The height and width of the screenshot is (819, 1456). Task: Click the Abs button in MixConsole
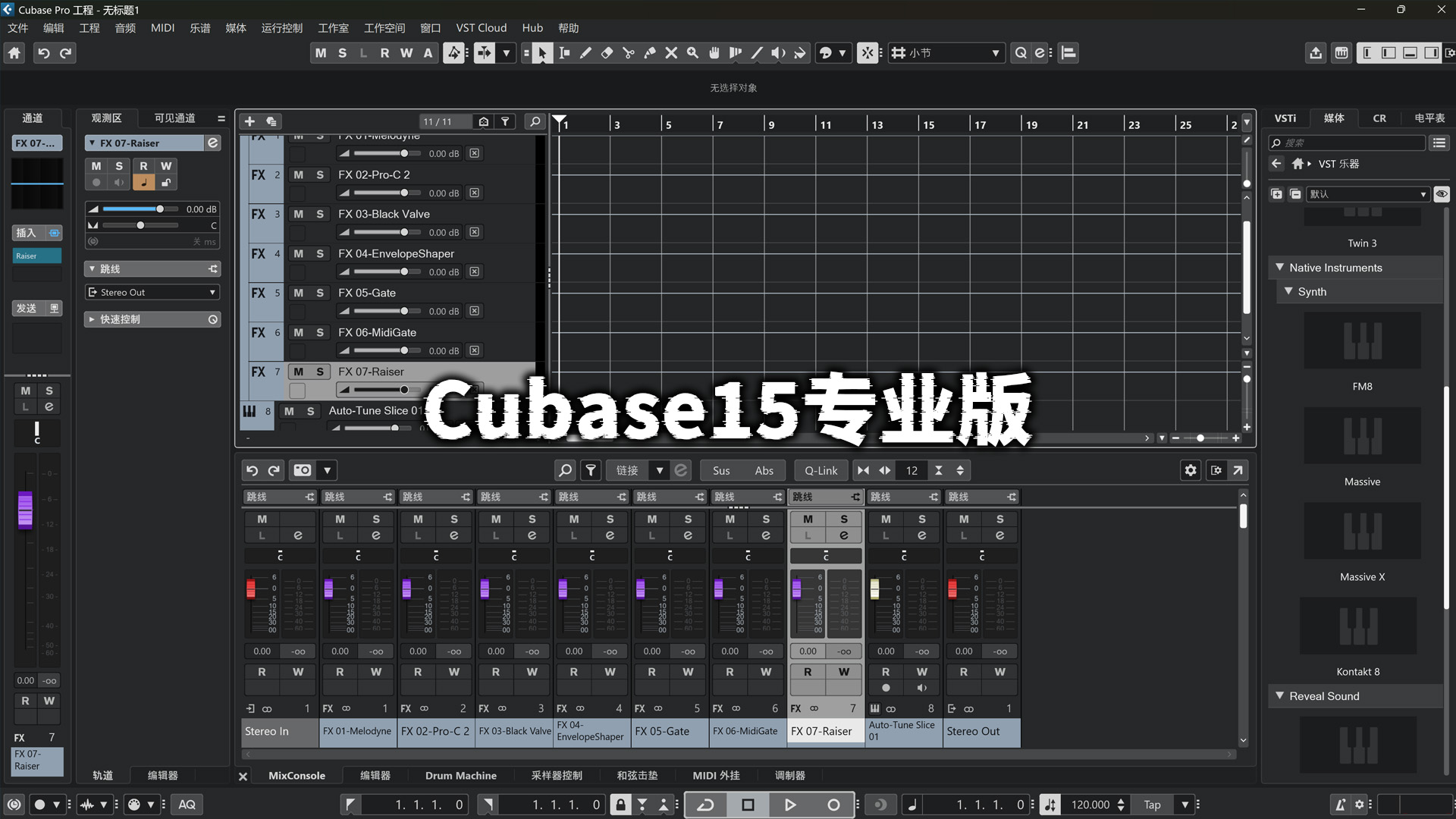click(764, 470)
